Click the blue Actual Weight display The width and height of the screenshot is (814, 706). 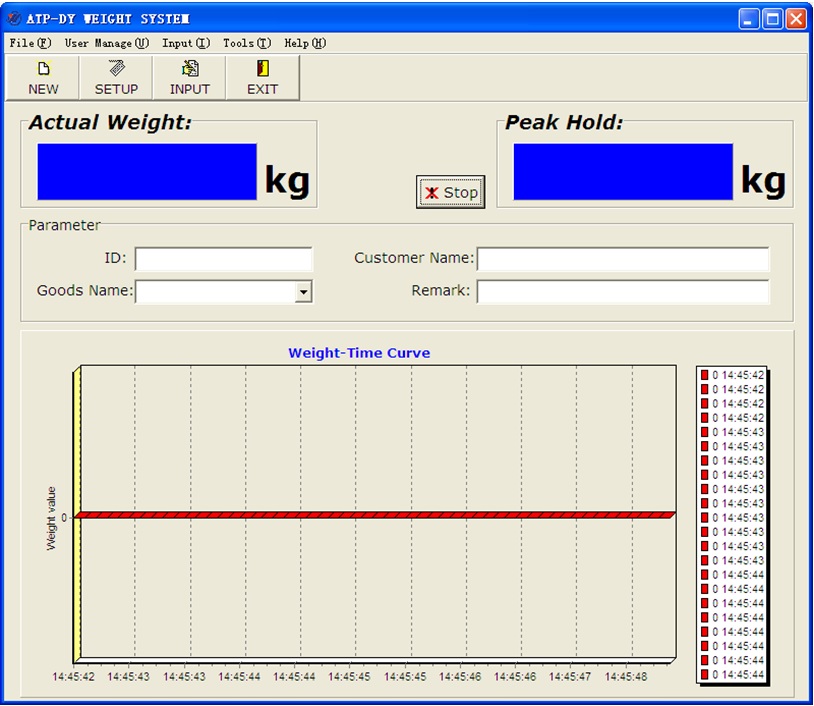click(147, 172)
